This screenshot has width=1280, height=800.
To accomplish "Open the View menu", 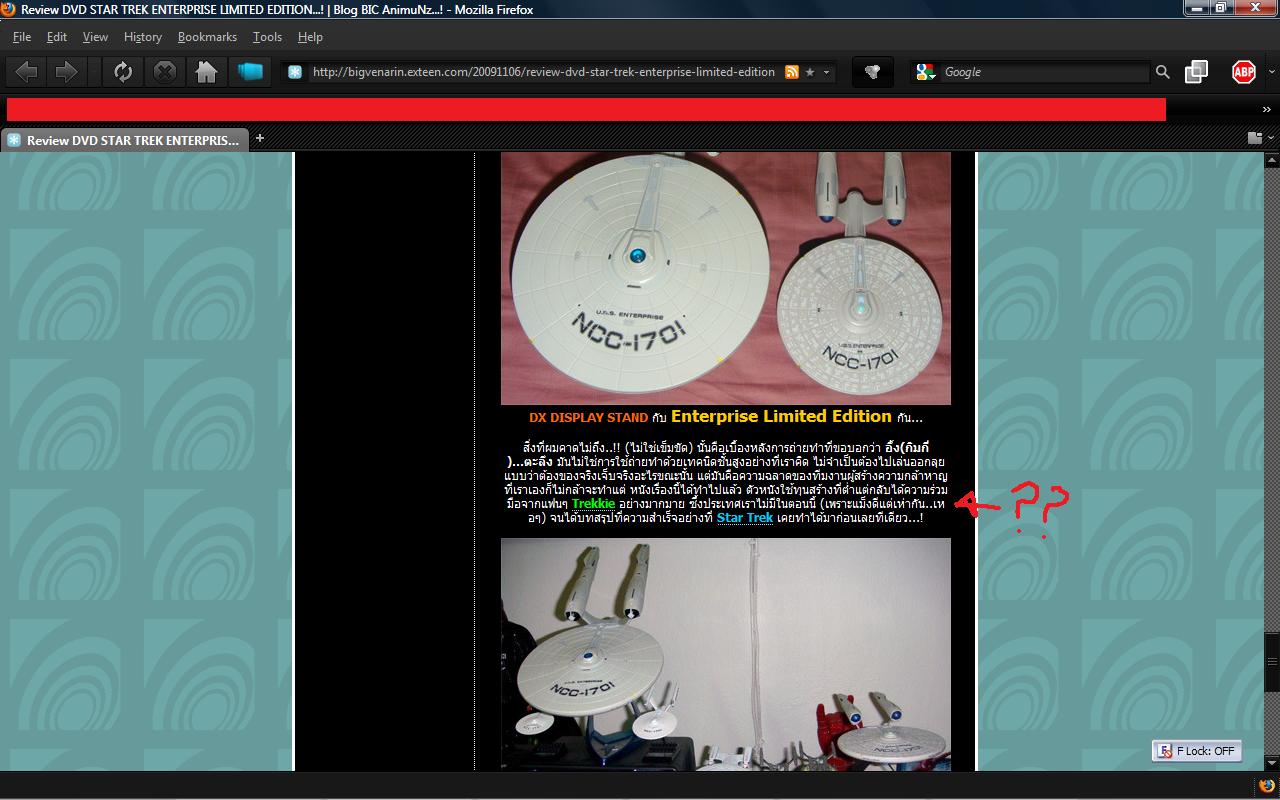I will (x=95, y=37).
